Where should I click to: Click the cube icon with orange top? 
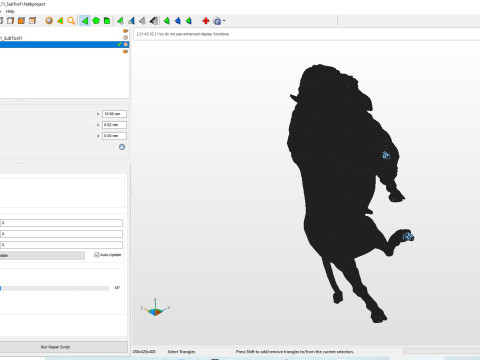click(x=32, y=21)
